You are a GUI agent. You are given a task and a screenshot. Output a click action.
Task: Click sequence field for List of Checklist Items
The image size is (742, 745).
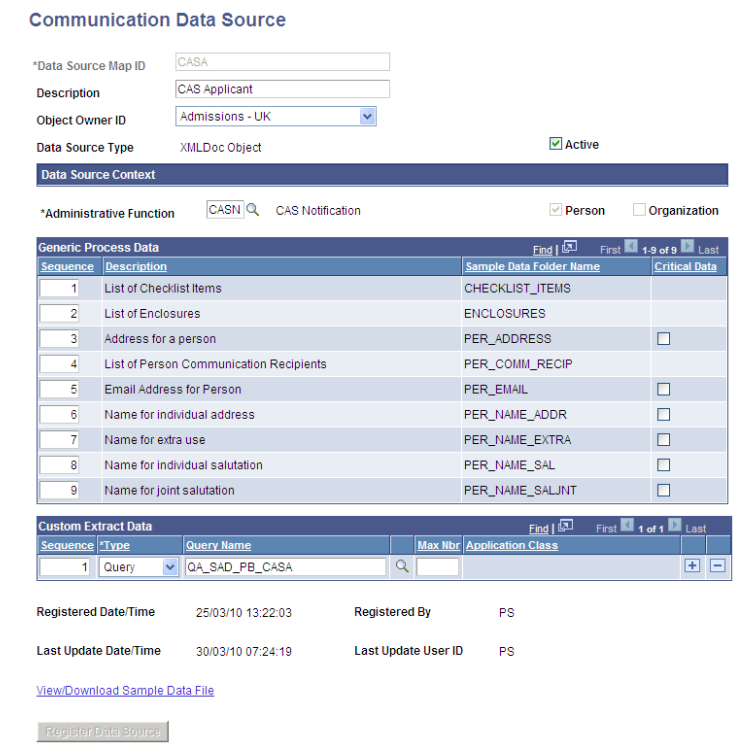pyautogui.click(x=59, y=288)
